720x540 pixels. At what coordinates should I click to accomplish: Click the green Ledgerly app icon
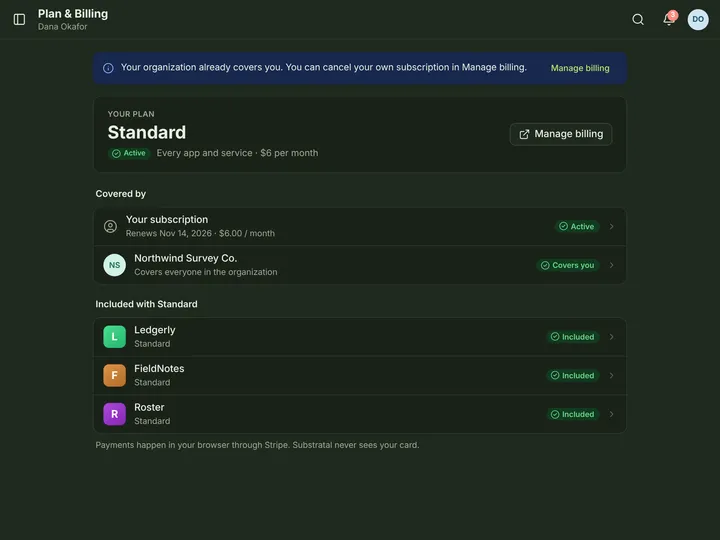click(x=114, y=337)
